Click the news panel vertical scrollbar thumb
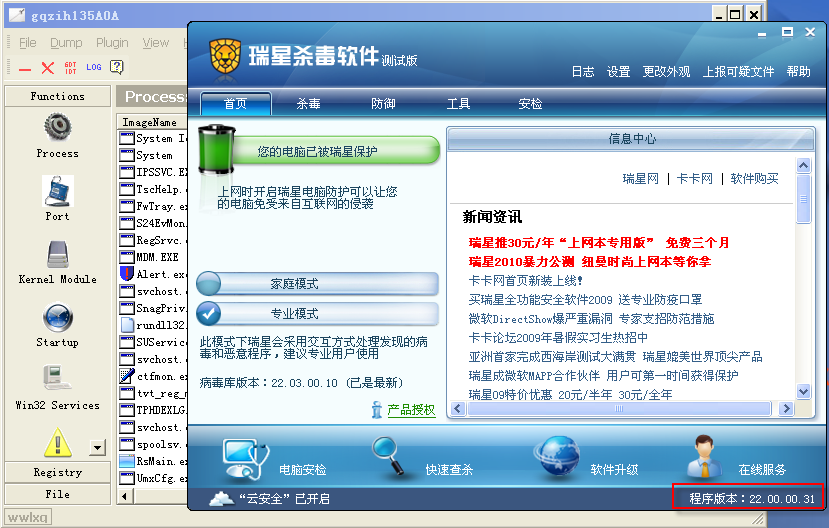829x528 pixels. point(804,199)
